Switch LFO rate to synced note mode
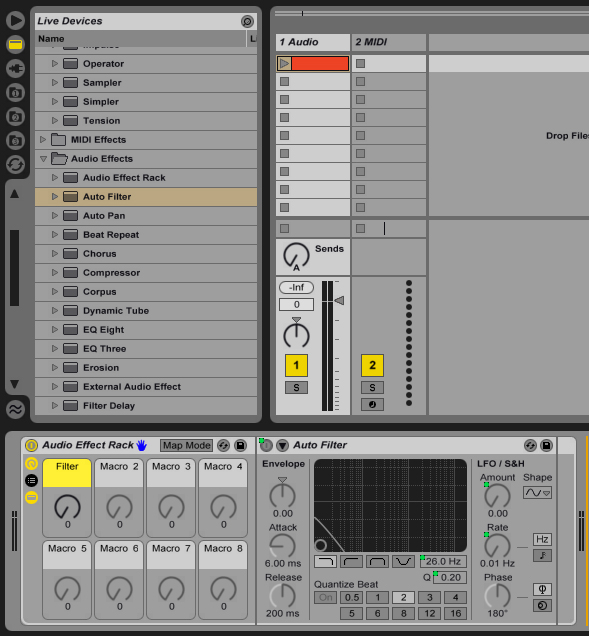 (x=542, y=555)
